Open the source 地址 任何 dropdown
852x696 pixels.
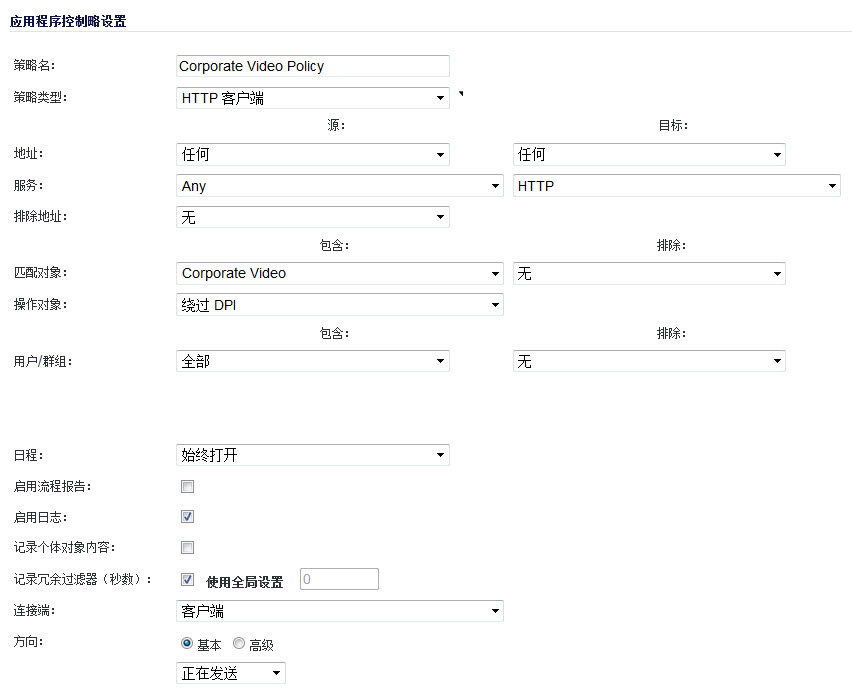(x=312, y=154)
